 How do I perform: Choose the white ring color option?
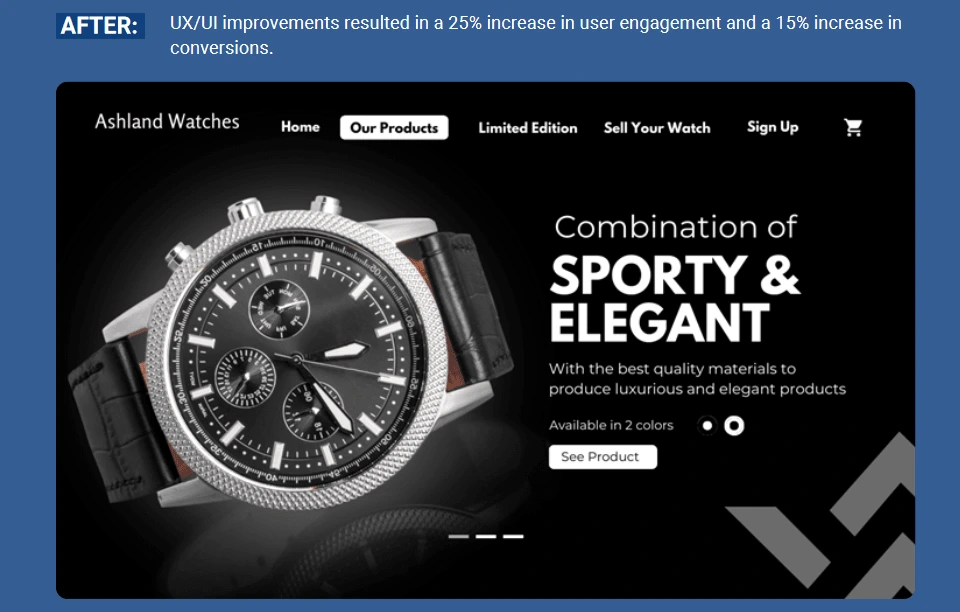[x=734, y=425]
